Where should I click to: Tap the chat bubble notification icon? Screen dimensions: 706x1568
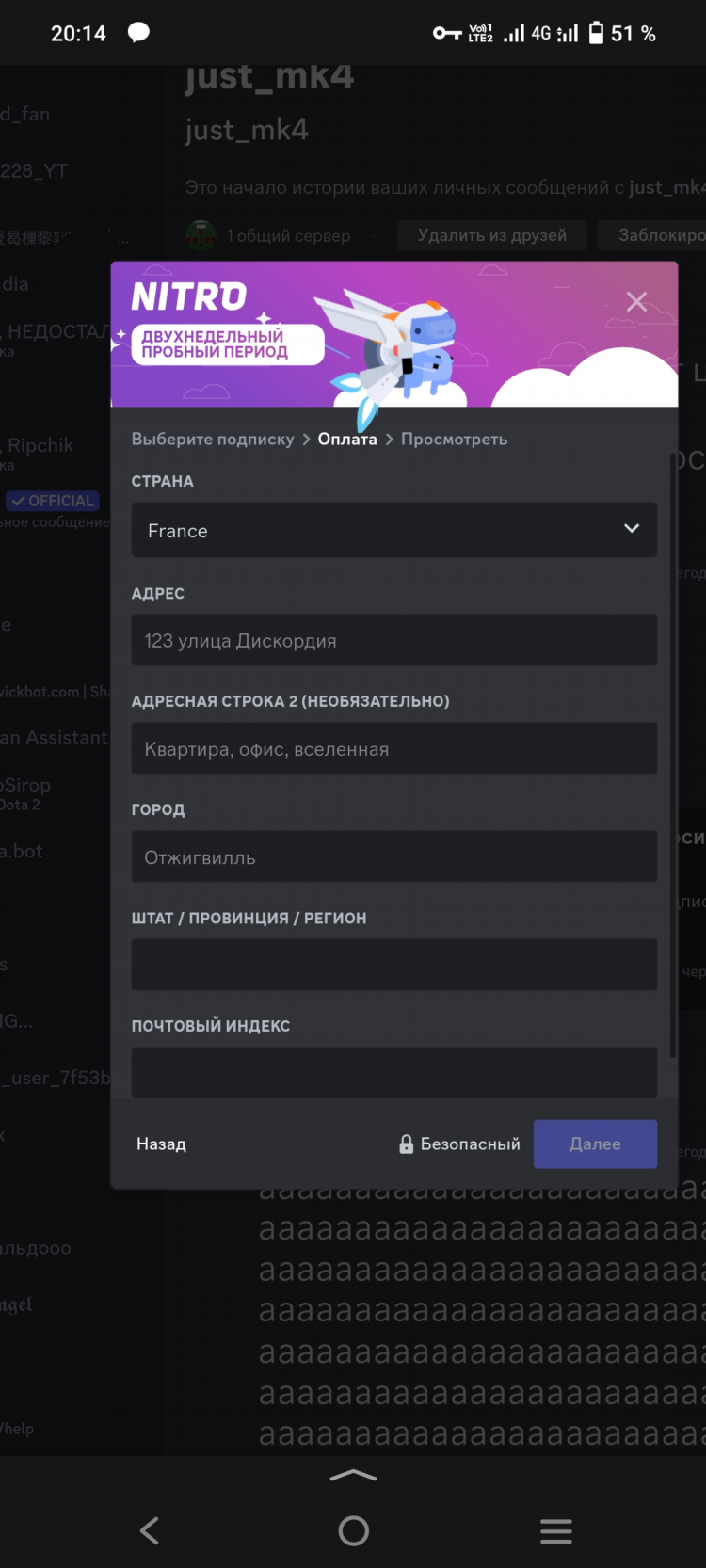(x=138, y=33)
